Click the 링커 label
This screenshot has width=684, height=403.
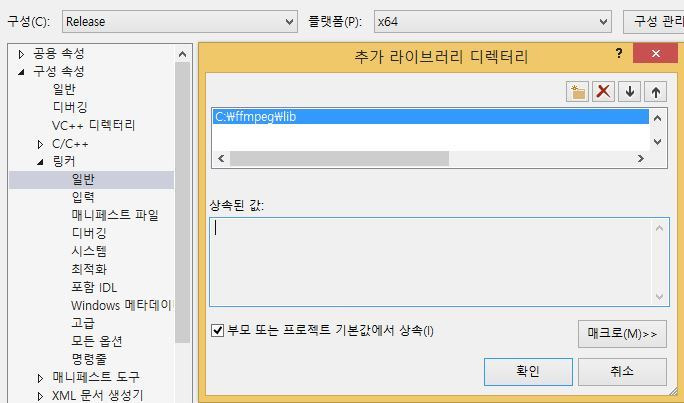click(x=64, y=162)
